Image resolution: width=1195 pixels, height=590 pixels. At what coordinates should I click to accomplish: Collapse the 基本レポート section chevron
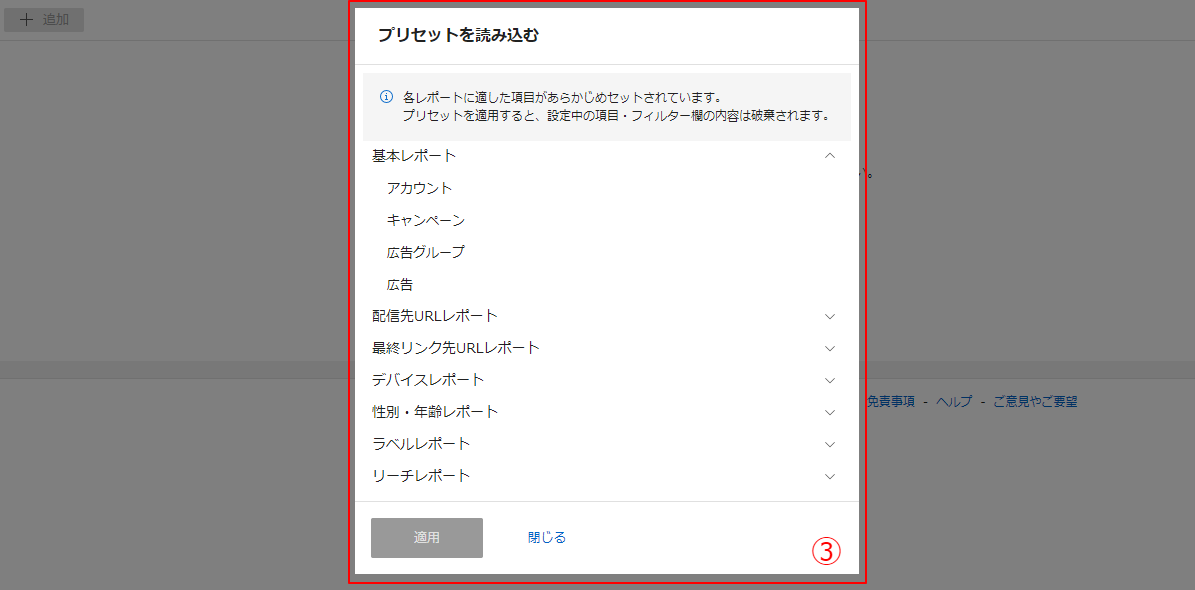pyautogui.click(x=830, y=156)
